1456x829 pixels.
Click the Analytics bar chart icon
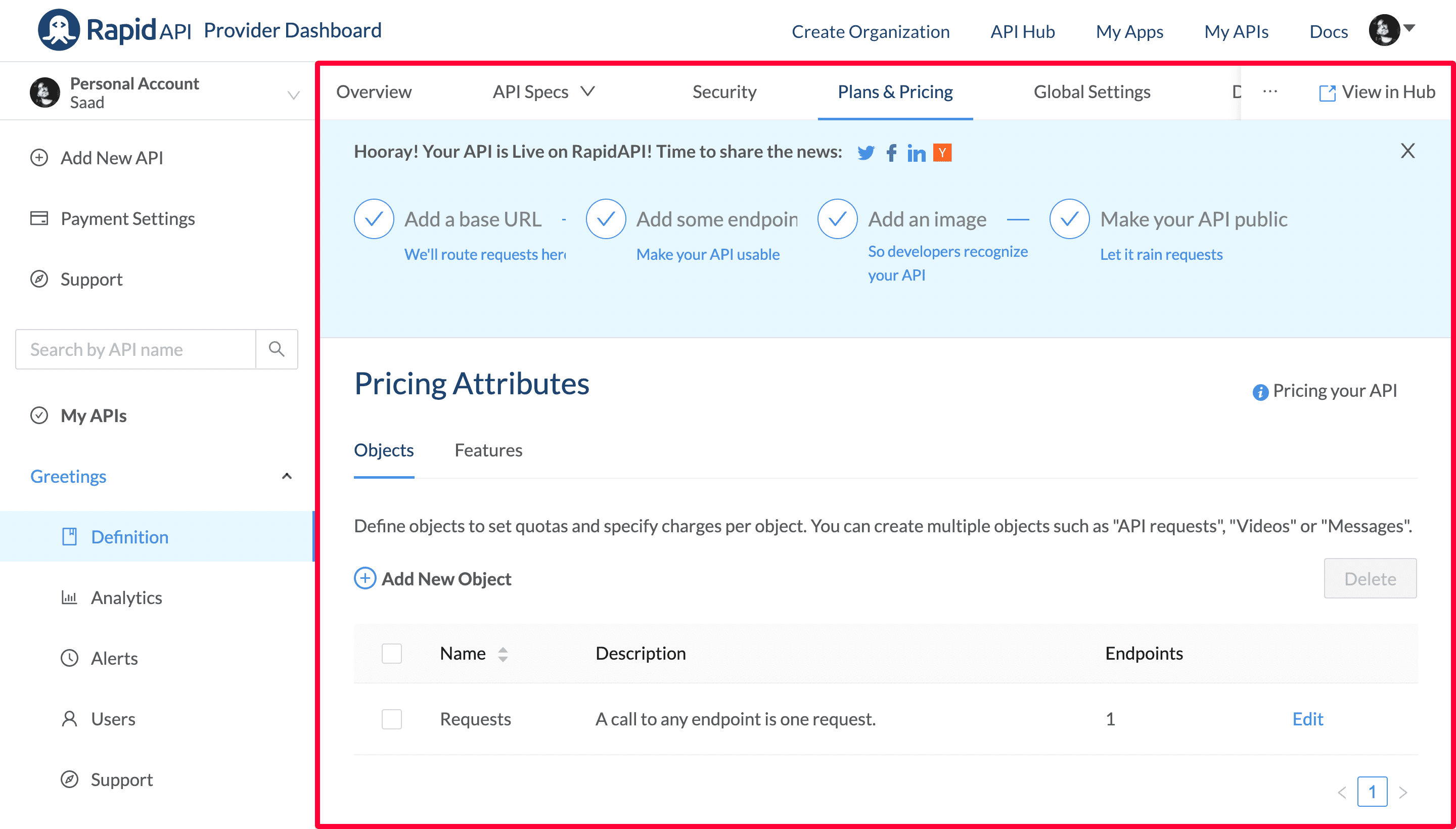coord(69,597)
